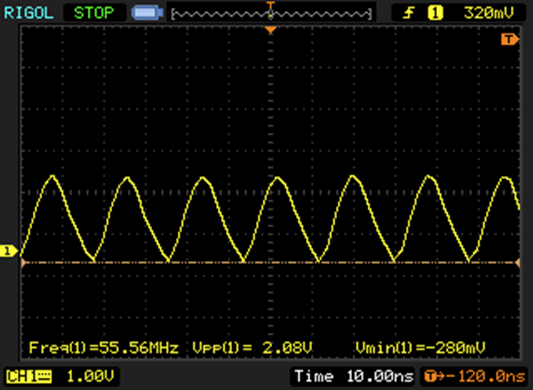Click the rising edge trigger slope icon
Image resolution: width=533 pixels, height=390 pixels.
click(x=409, y=13)
